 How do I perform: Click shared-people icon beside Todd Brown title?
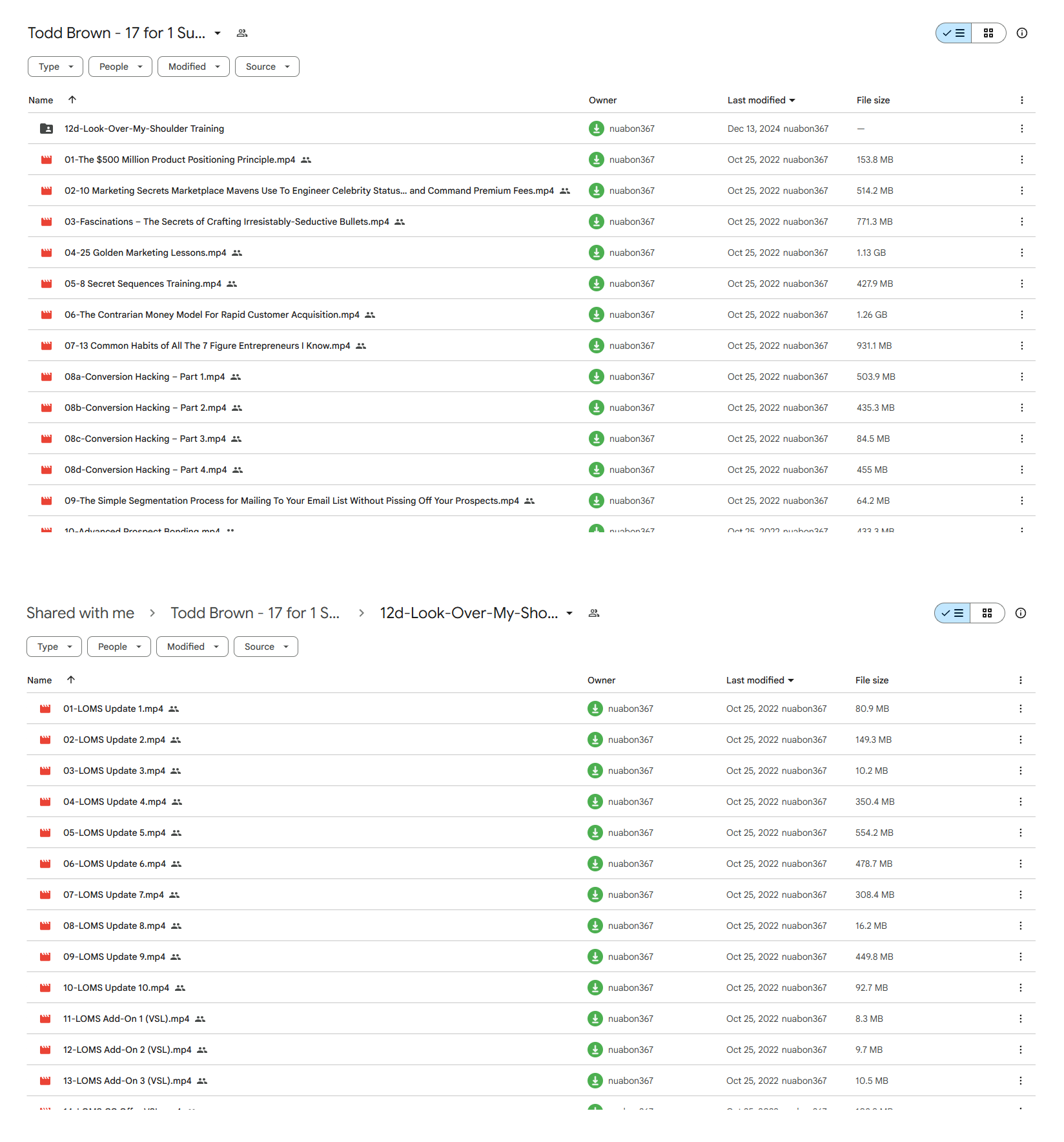pos(242,33)
